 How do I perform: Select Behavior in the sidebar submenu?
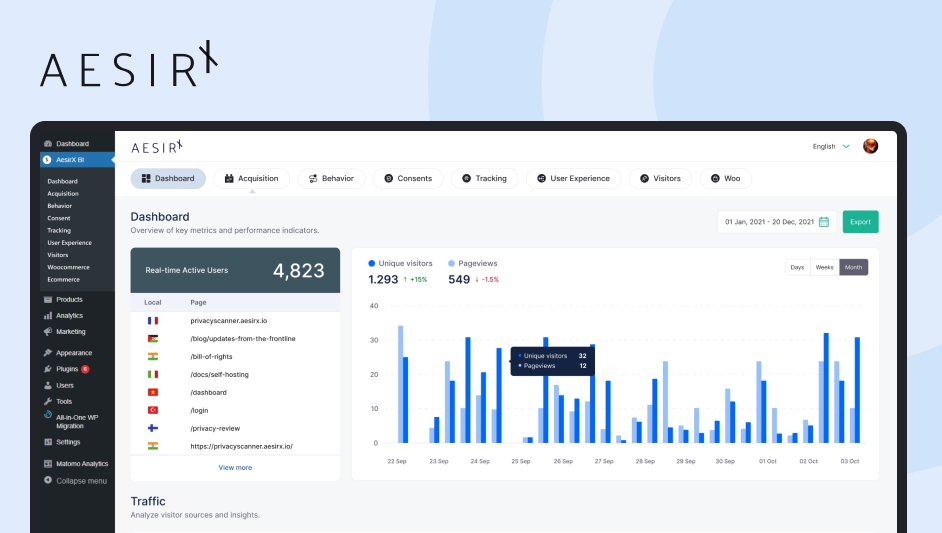click(x=59, y=206)
